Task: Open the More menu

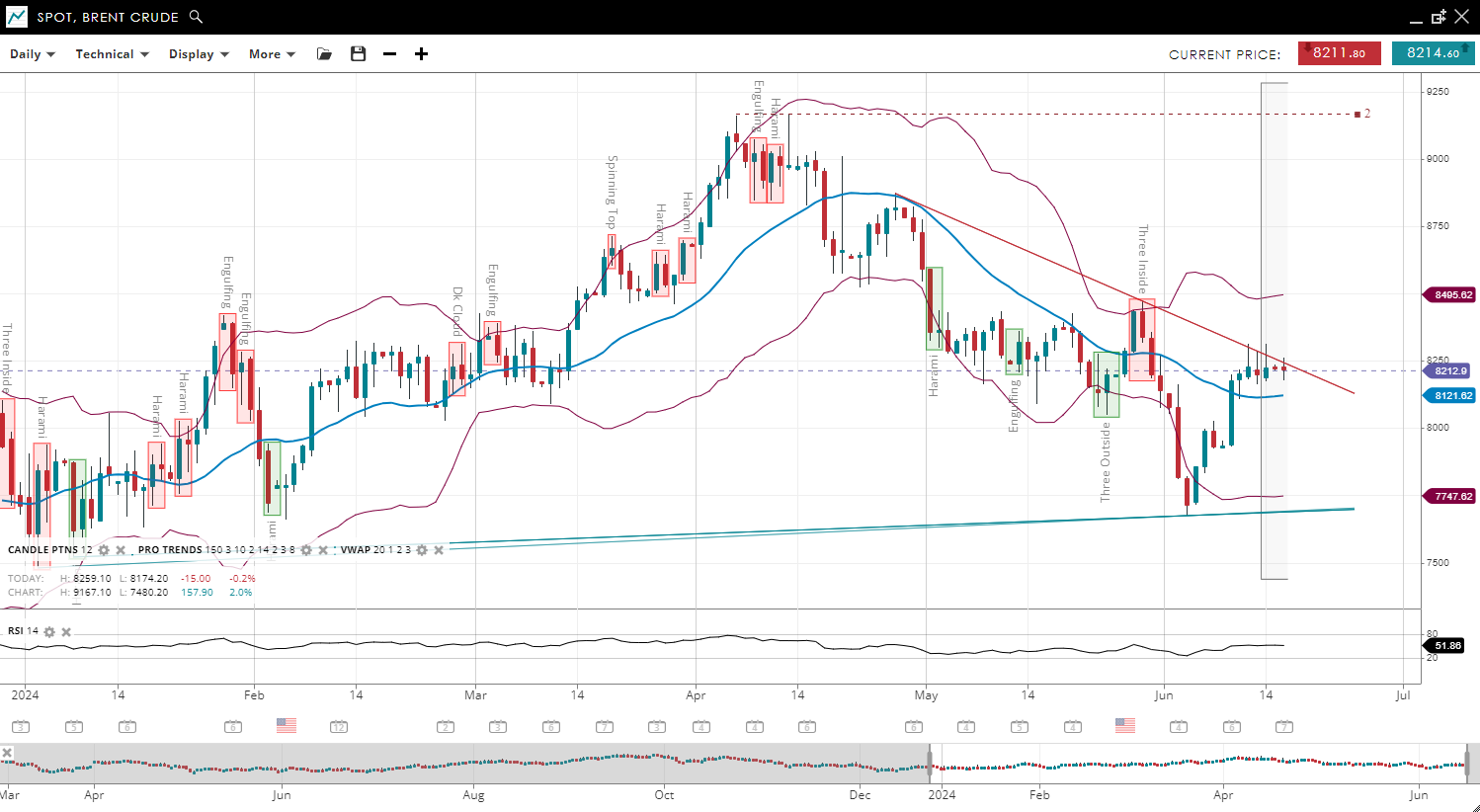Action: pos(272,54)
